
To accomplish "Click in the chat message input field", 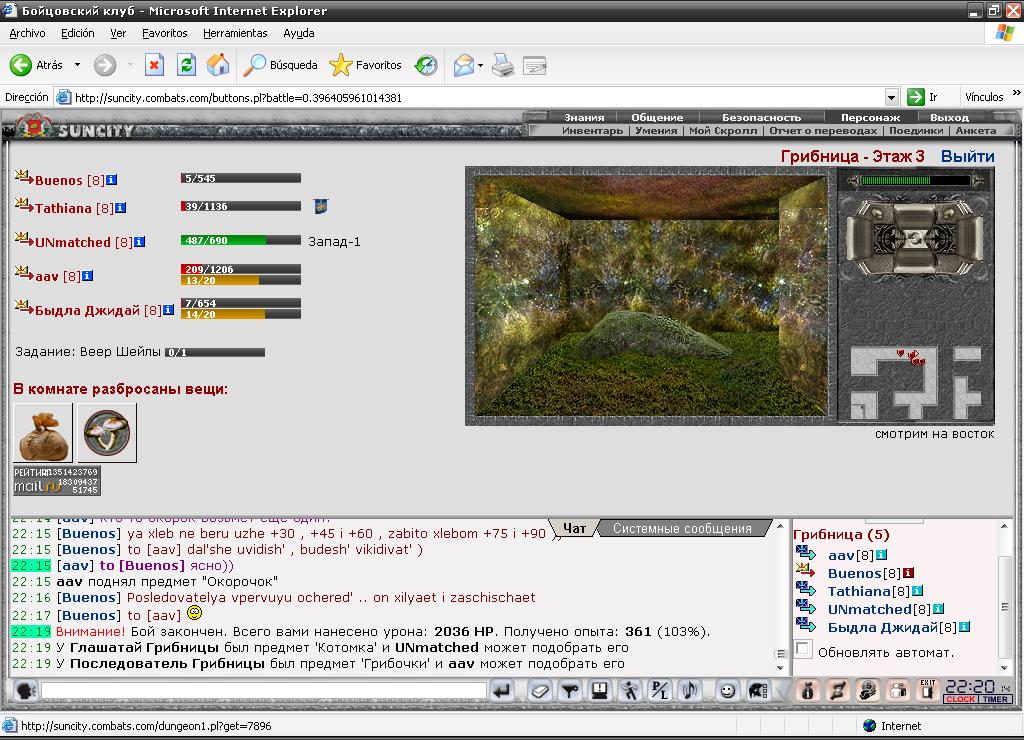I will tap(264, 690).
